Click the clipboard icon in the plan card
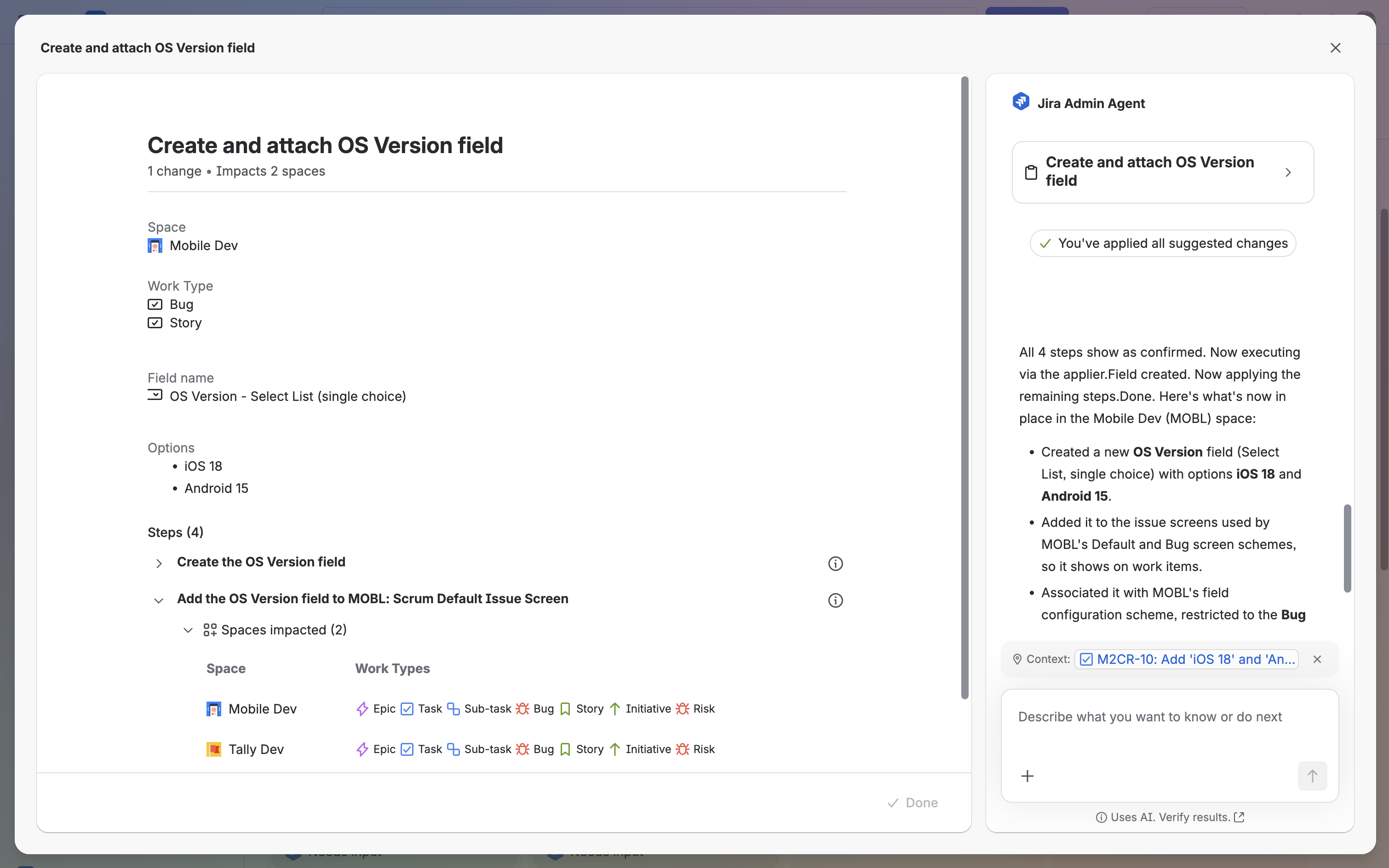This screenshot has width=1389, height=868. click(x=1031, y=172)
